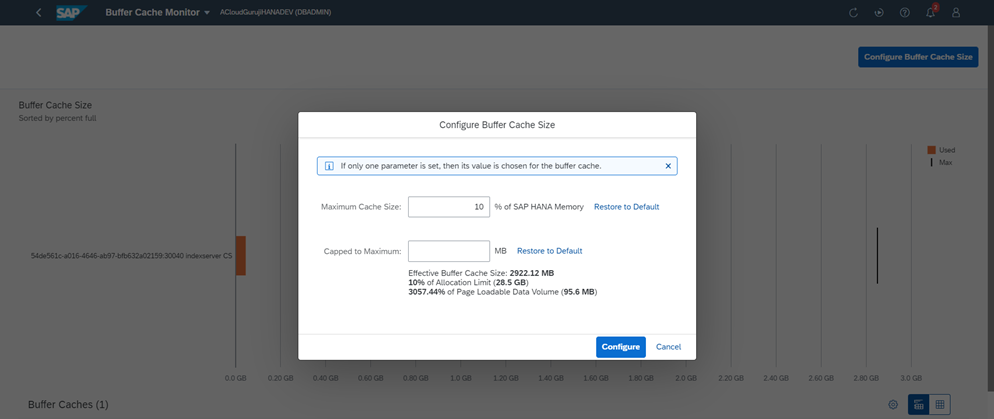
Task: Click the refresh icon in header
Action: pos(853,13)
